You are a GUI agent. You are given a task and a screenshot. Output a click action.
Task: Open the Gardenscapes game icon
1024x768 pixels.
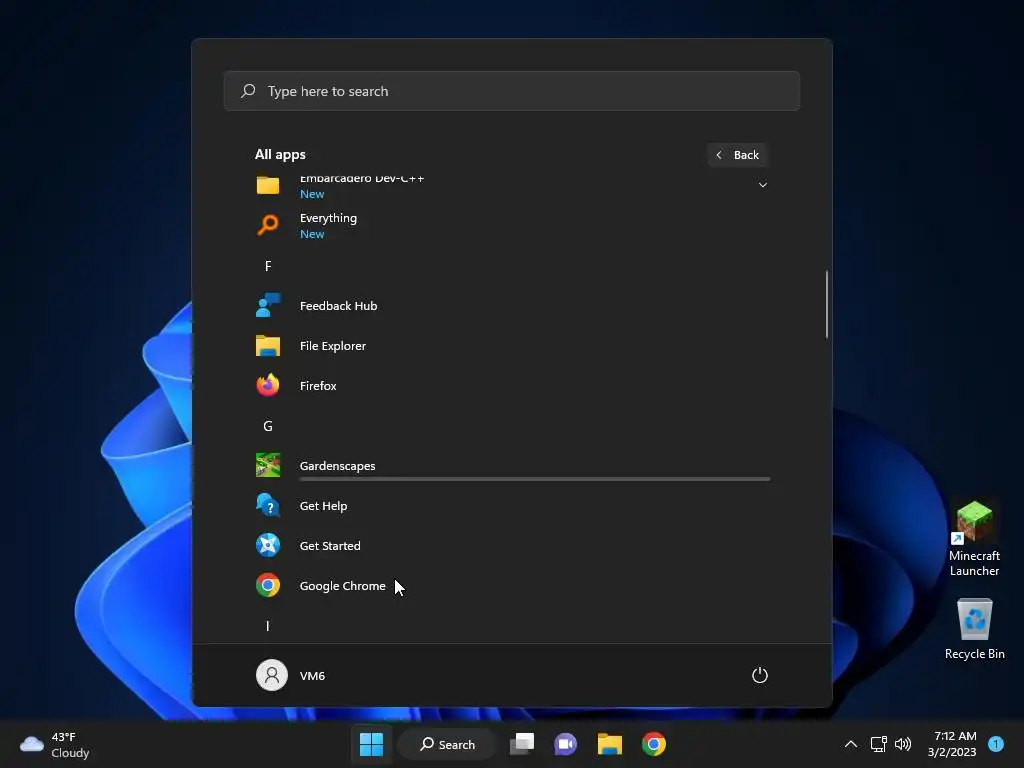tap(268, 466)
